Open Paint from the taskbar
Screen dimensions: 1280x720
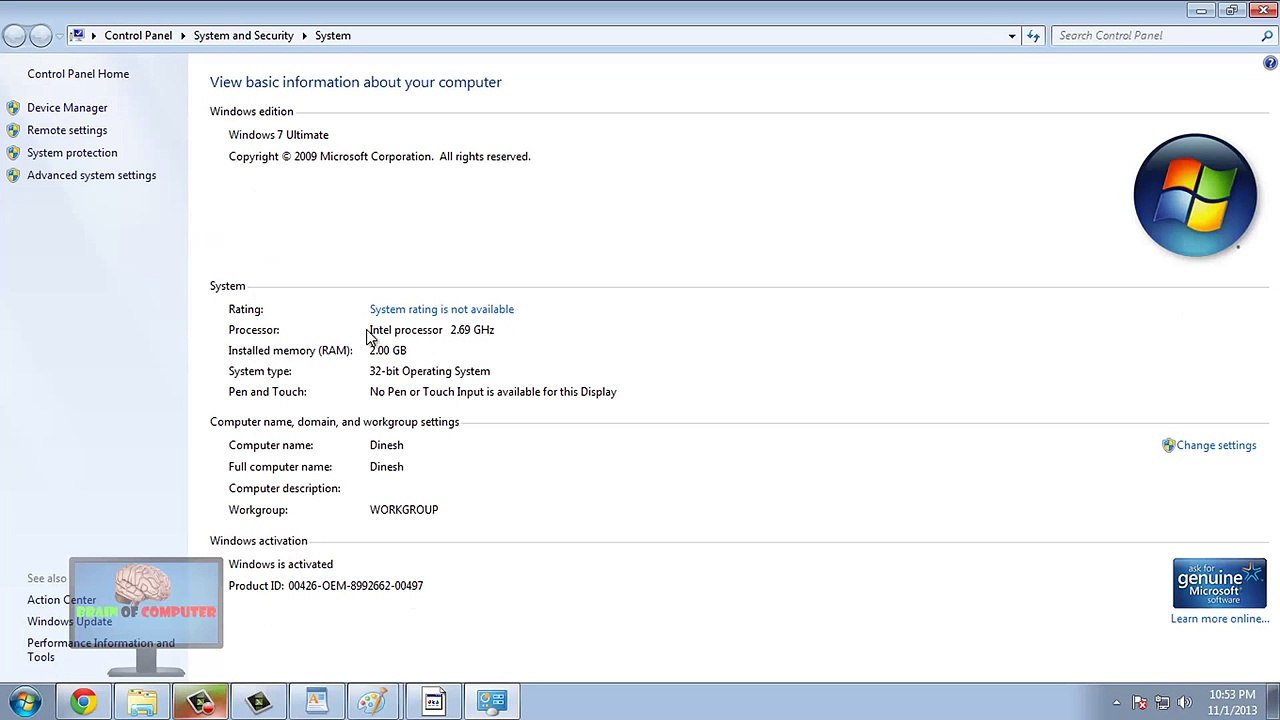click(x=374, y=702)
